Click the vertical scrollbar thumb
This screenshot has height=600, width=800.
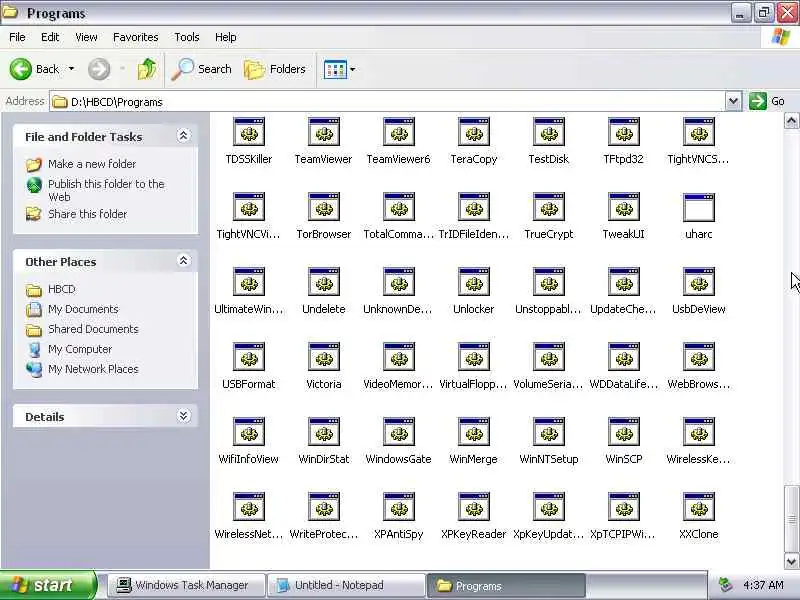[791, 519]
